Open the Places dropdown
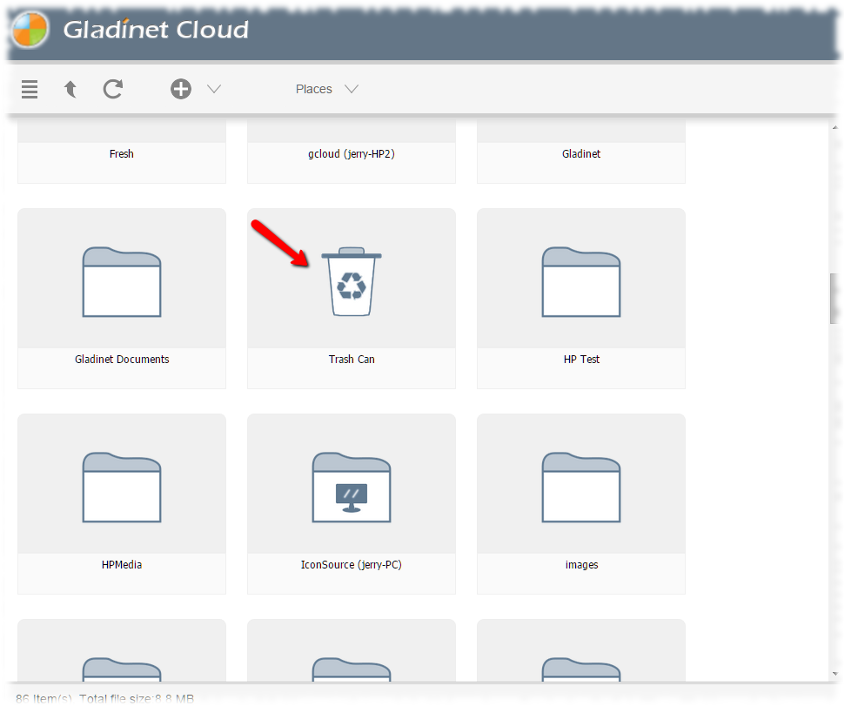 (327, 89)
